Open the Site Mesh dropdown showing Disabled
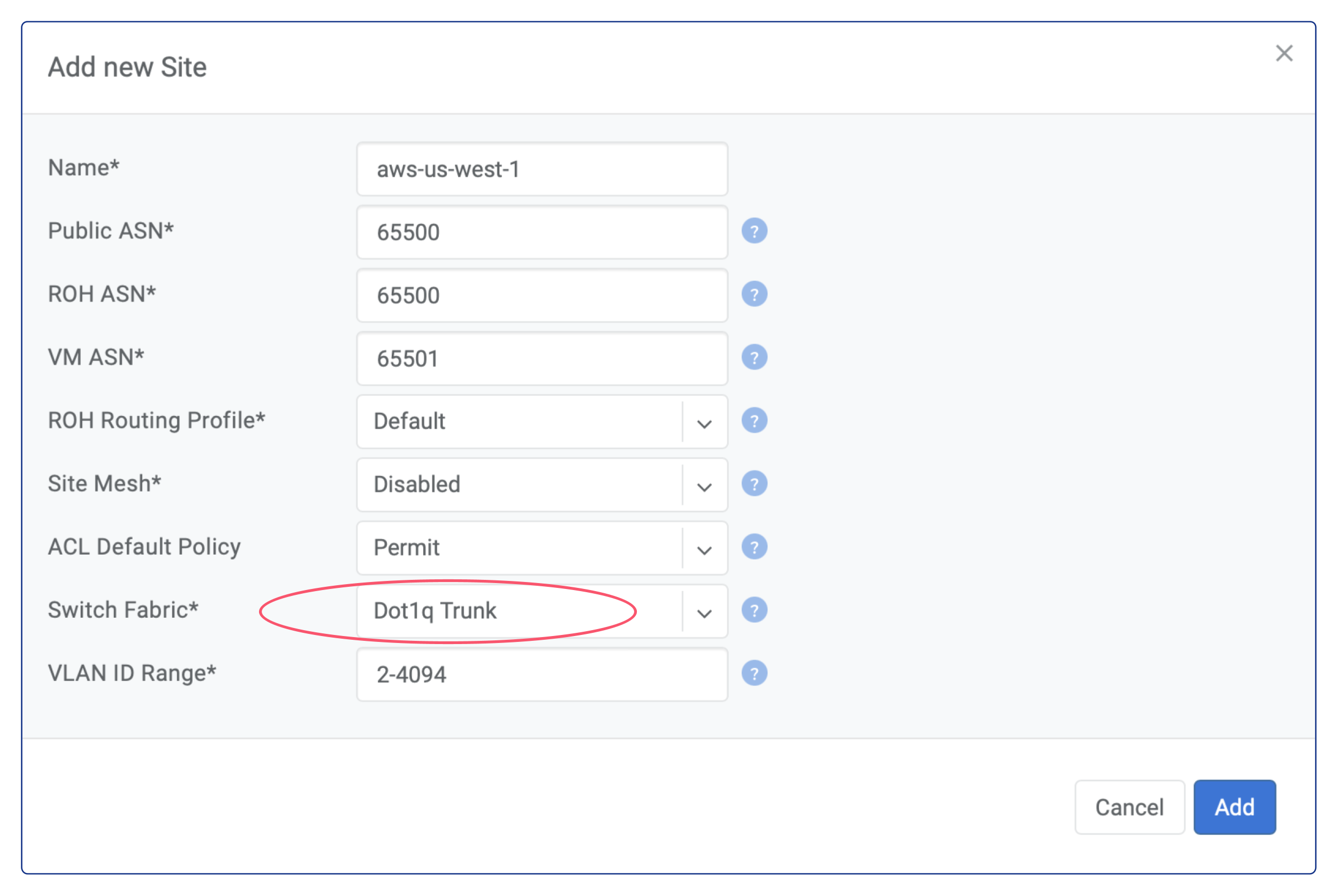Viewport: 1338px width, 896px height. (x=704, y=485)
